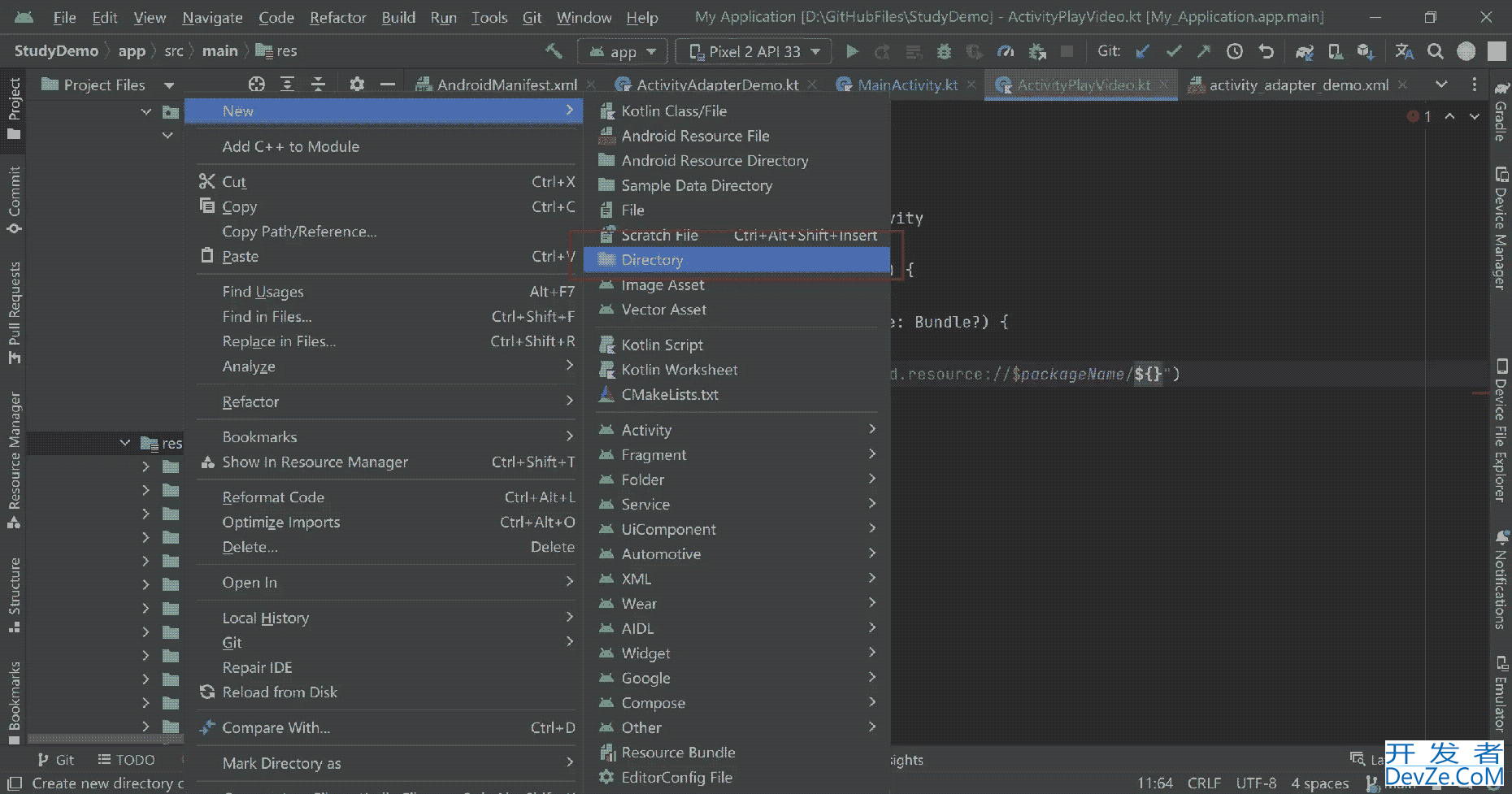Click StudyDemo breadcrumb in navigation bar
Screen dimensions: 1512x794
point(56,51)
